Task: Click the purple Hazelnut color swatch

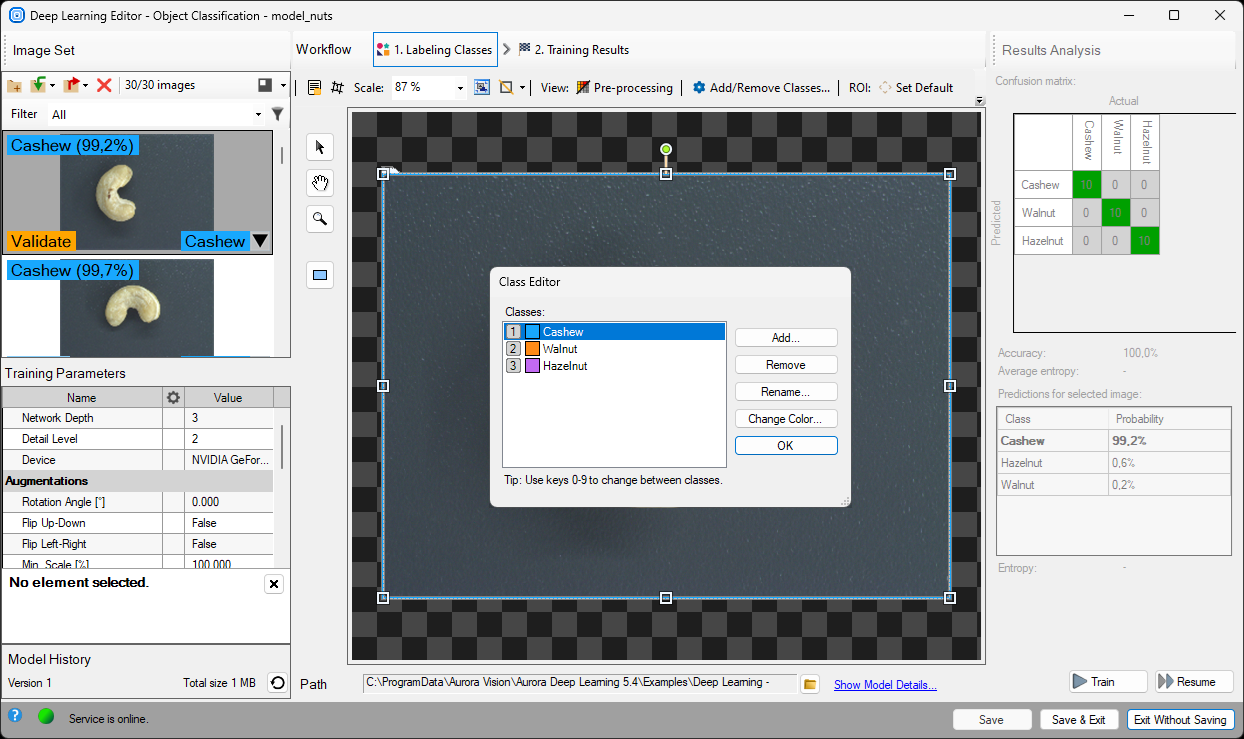Action: (x=532, y=366)
